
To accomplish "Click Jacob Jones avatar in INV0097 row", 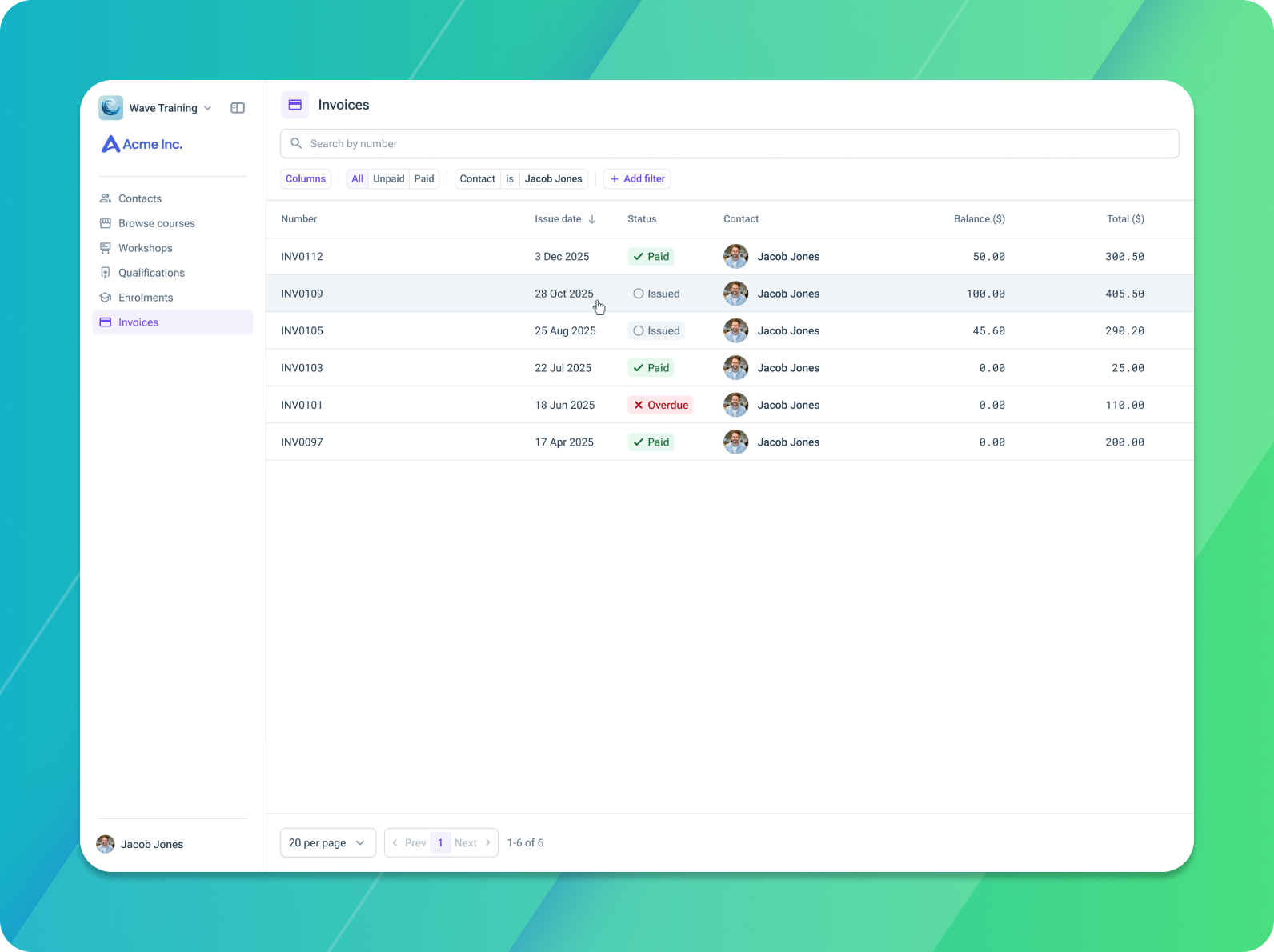I will tap(736, 442).
